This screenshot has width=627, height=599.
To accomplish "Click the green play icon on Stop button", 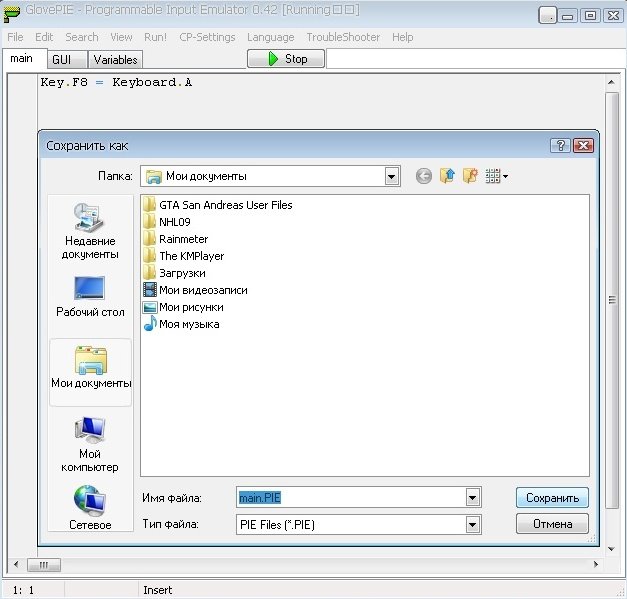I will click(x=273, y=59).
